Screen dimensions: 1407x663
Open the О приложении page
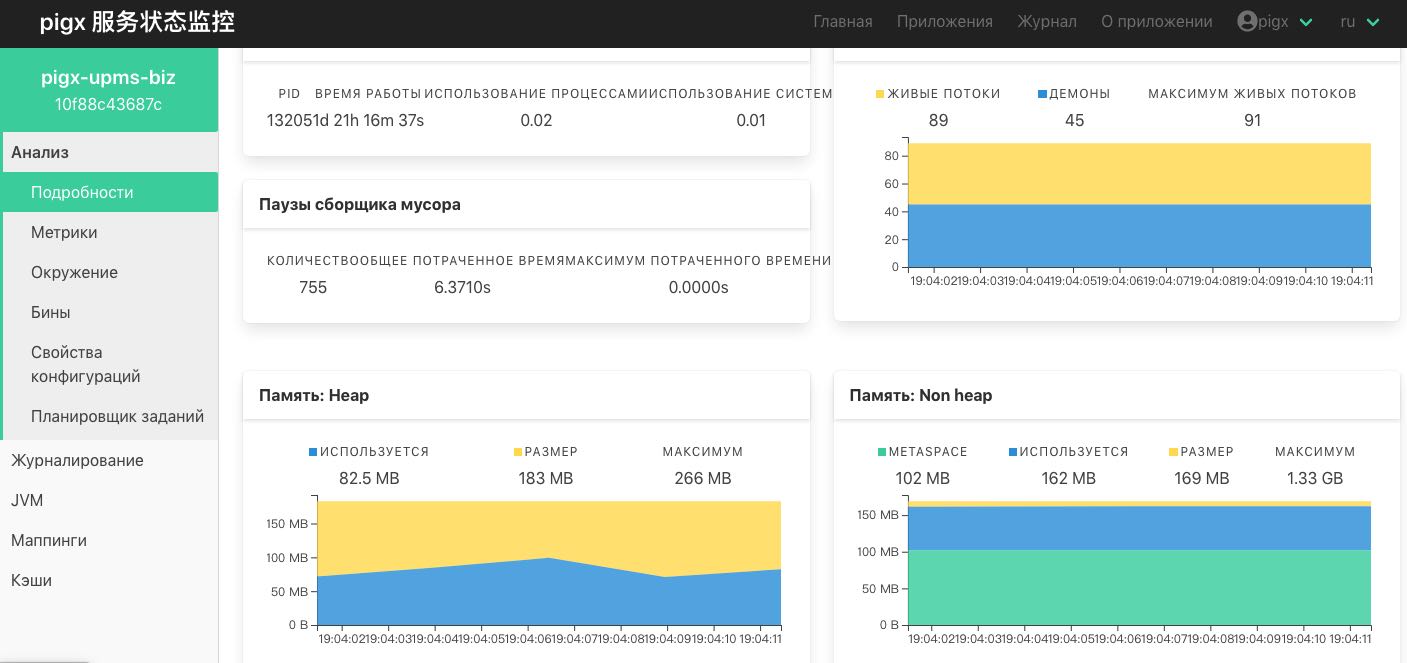(1157, 22)
